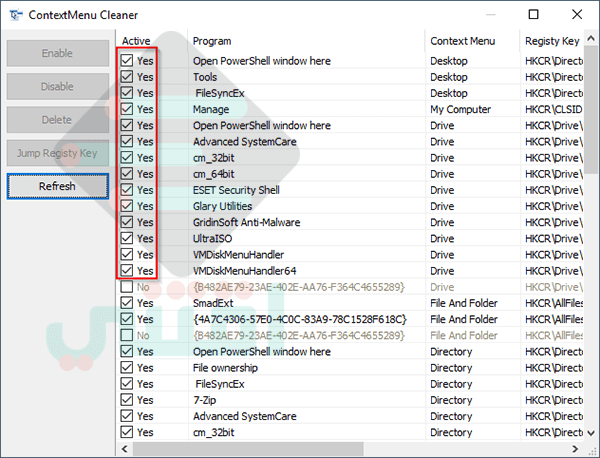
Task: Click the Delete button
Action: pyautogui.click(x=57, y=120)
